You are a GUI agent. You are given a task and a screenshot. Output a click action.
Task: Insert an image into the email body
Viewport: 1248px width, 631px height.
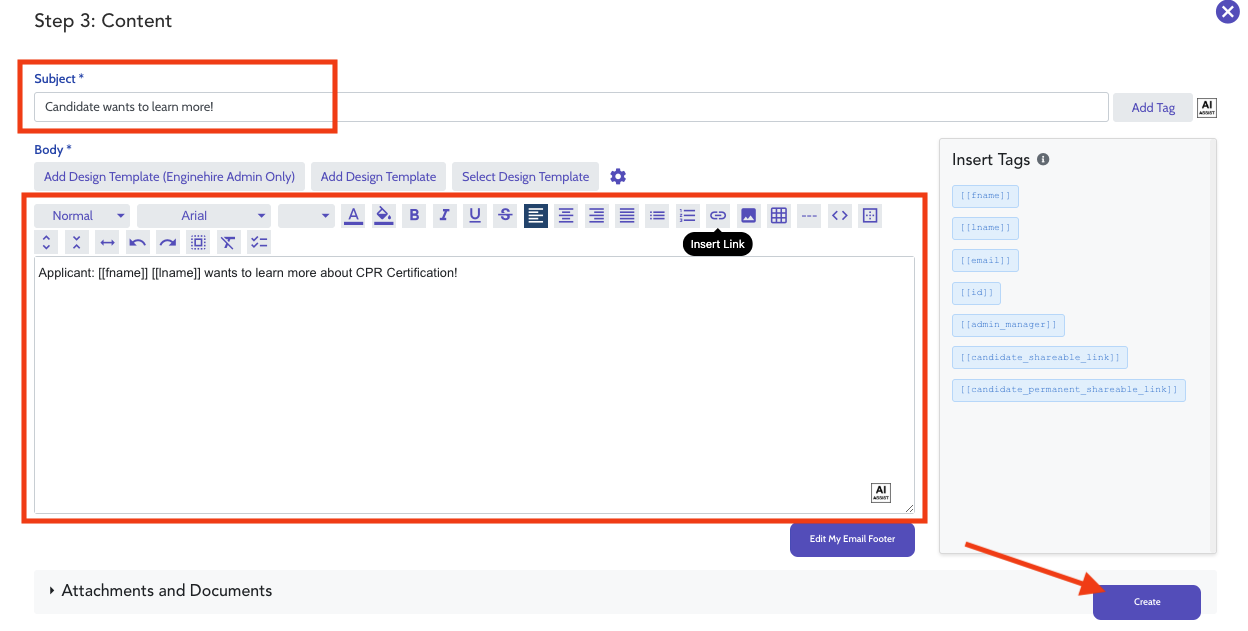pyautogui.click(x=748, y=215)
